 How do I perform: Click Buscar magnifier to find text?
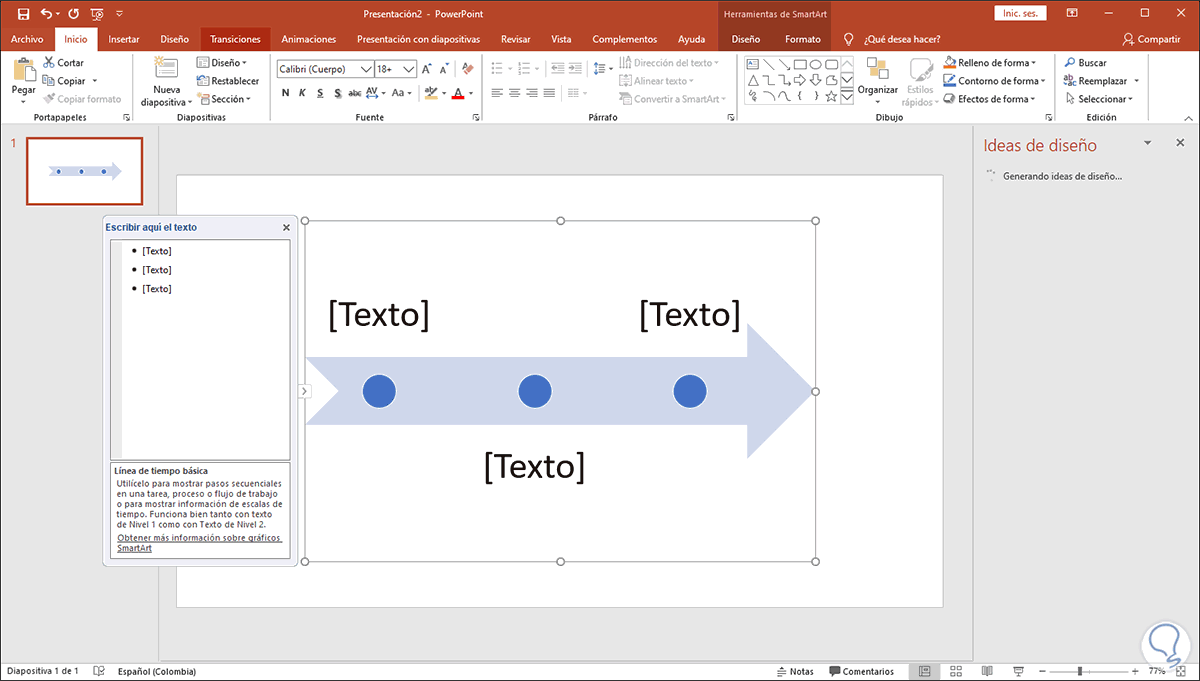coord(1085,63)
